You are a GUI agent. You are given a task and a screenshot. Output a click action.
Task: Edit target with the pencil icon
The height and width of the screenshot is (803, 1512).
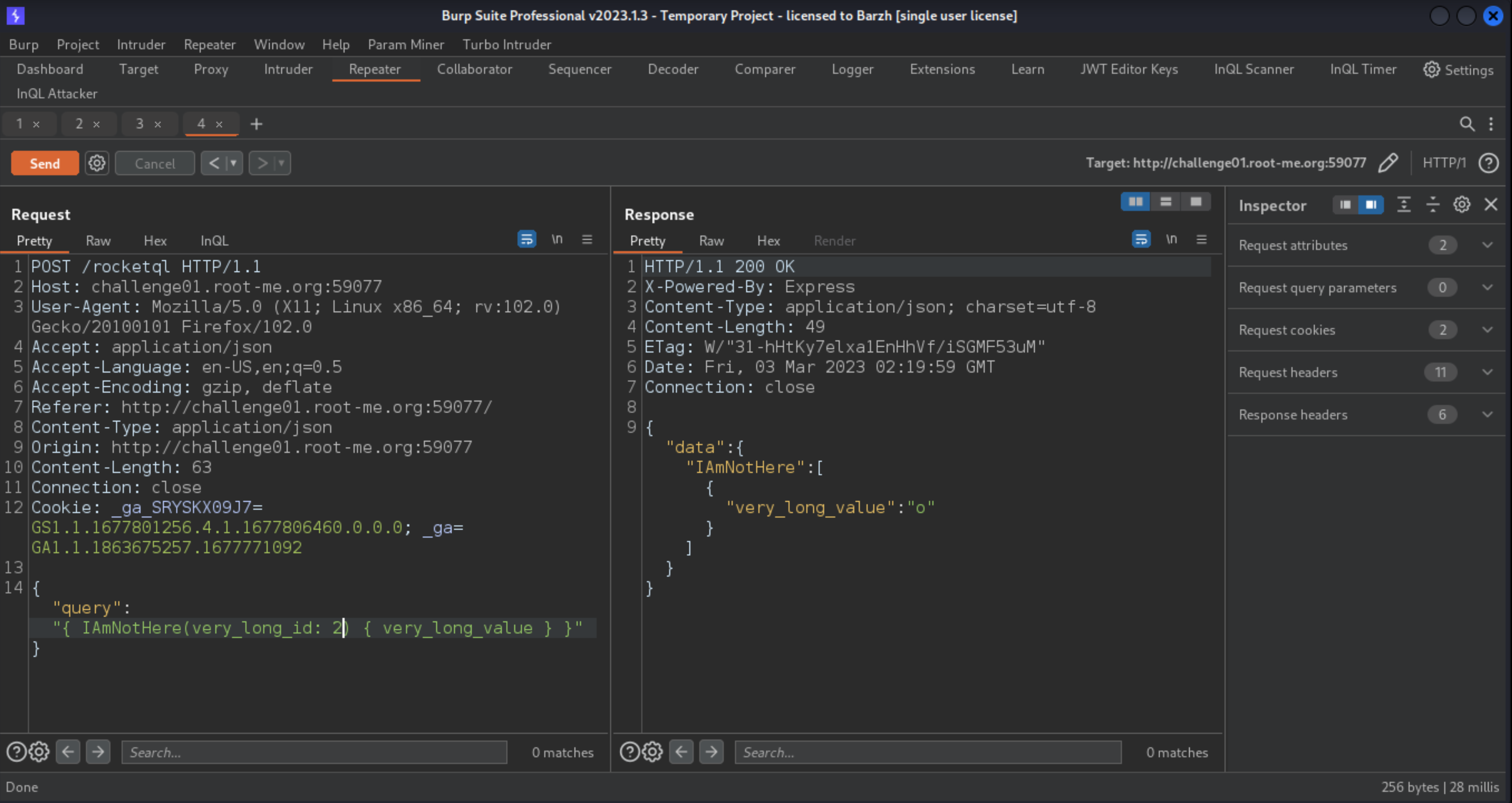tap(1388, 163)
